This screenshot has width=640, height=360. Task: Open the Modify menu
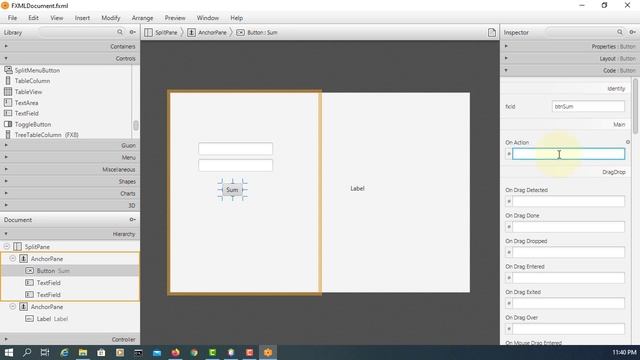click(x=111, y=18)
